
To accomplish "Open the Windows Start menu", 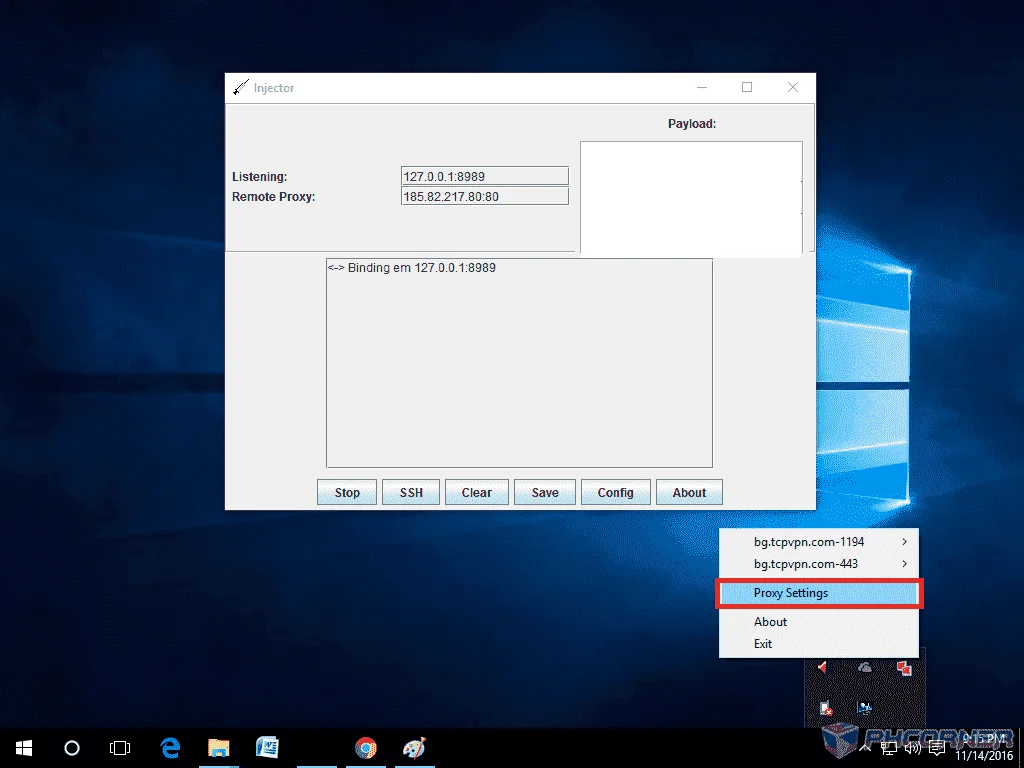I will pyautogui.click(x=24, y=748).
